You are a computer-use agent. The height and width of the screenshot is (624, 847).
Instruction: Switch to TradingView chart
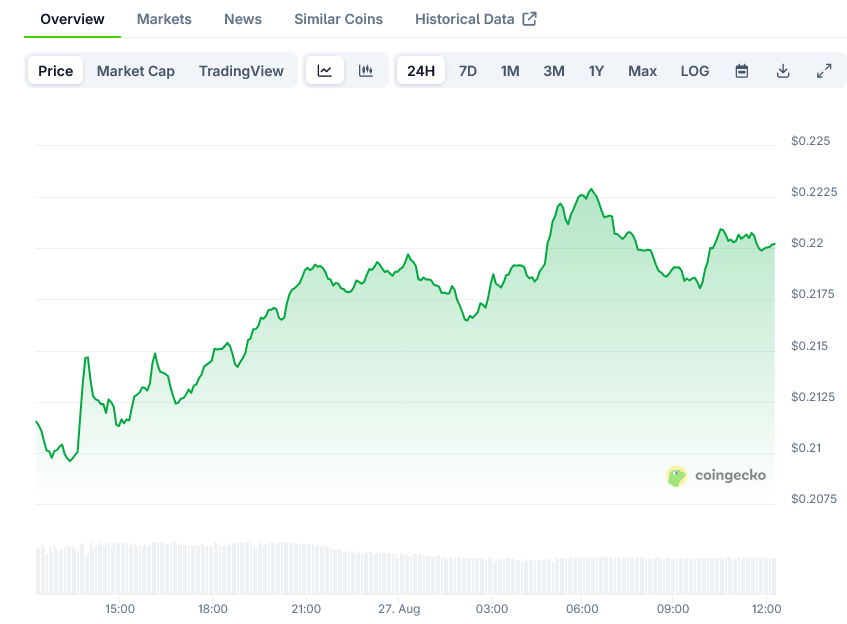pos(241,71)
